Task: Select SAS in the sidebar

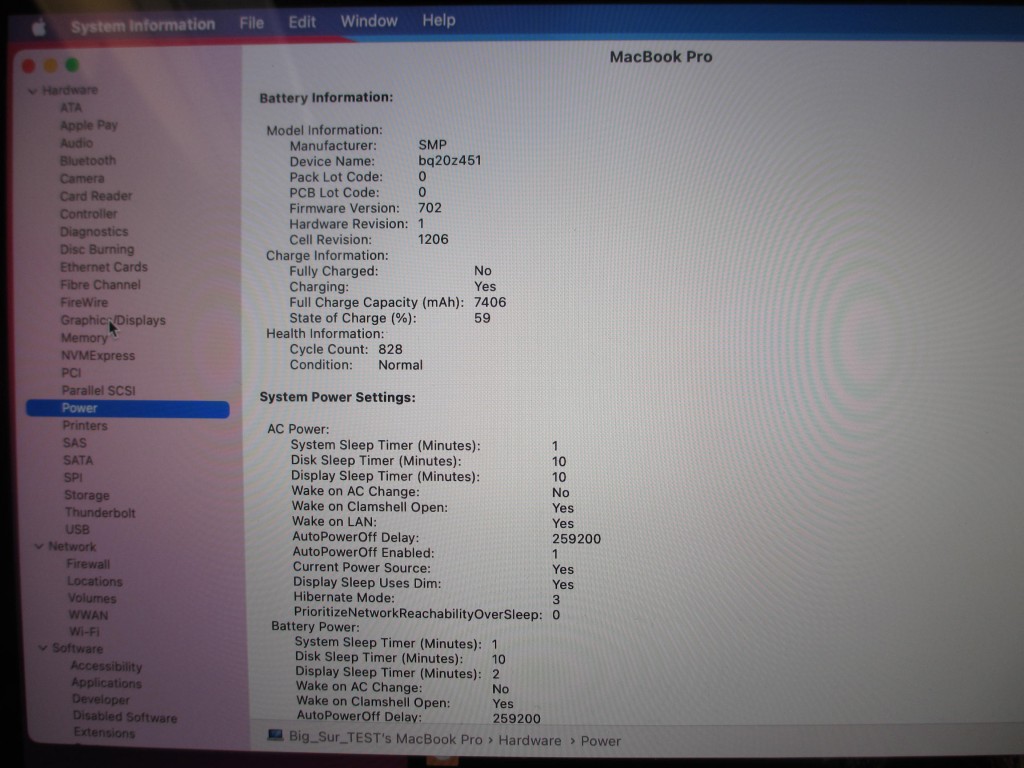Action: [74, 443]
